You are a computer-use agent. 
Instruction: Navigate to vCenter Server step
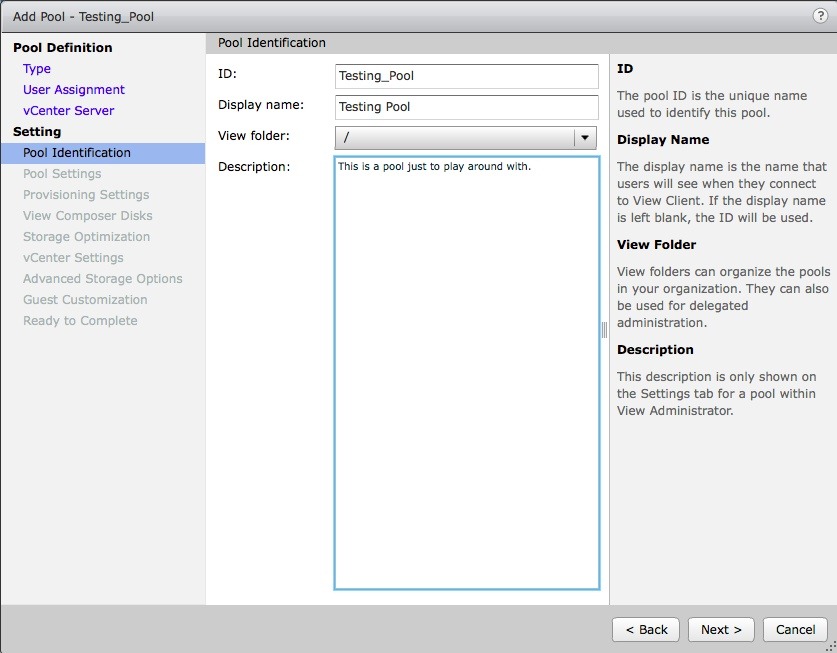click(x=69, y=111)
